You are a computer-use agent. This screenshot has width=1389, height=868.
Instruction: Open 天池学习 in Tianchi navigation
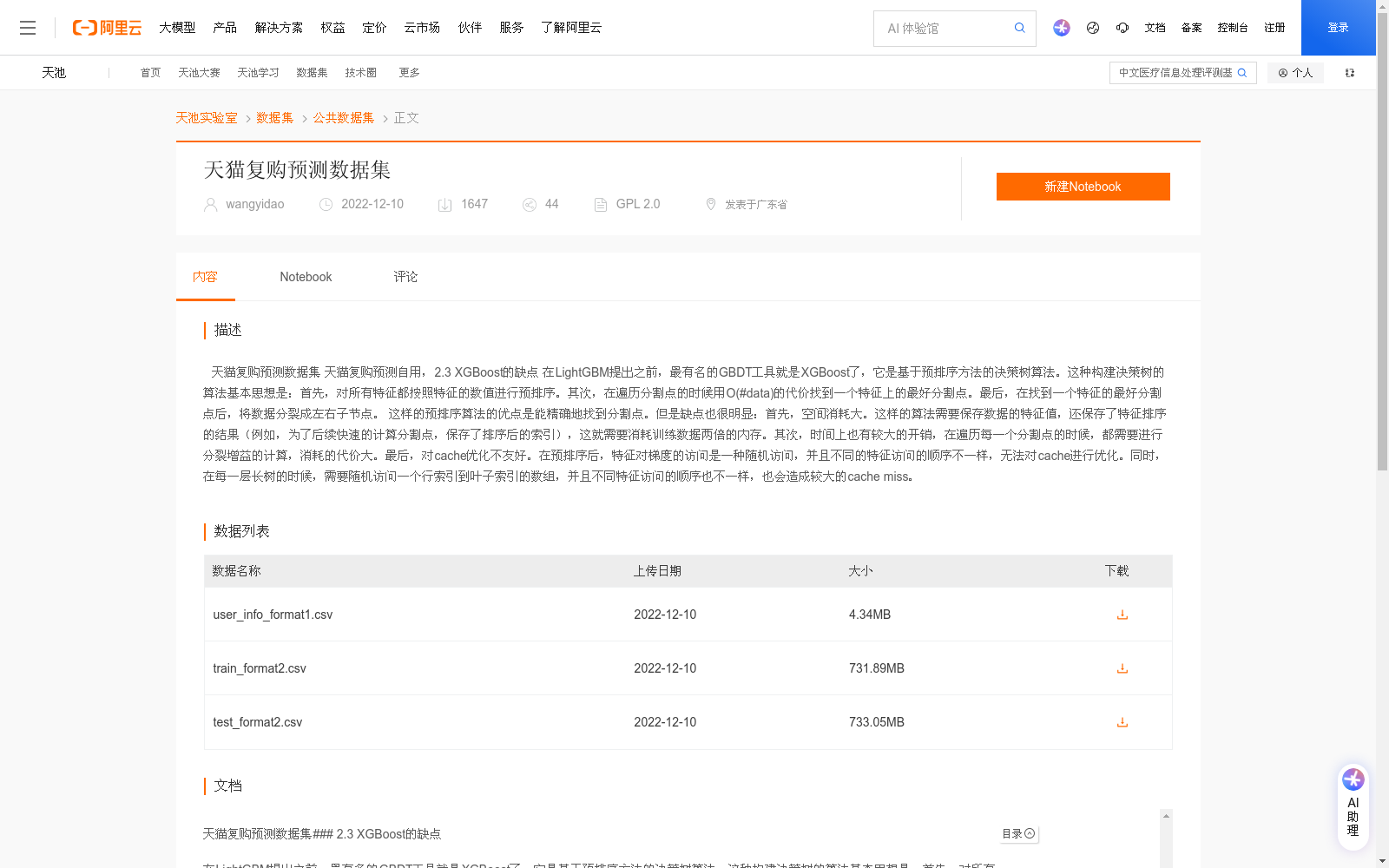258,73
